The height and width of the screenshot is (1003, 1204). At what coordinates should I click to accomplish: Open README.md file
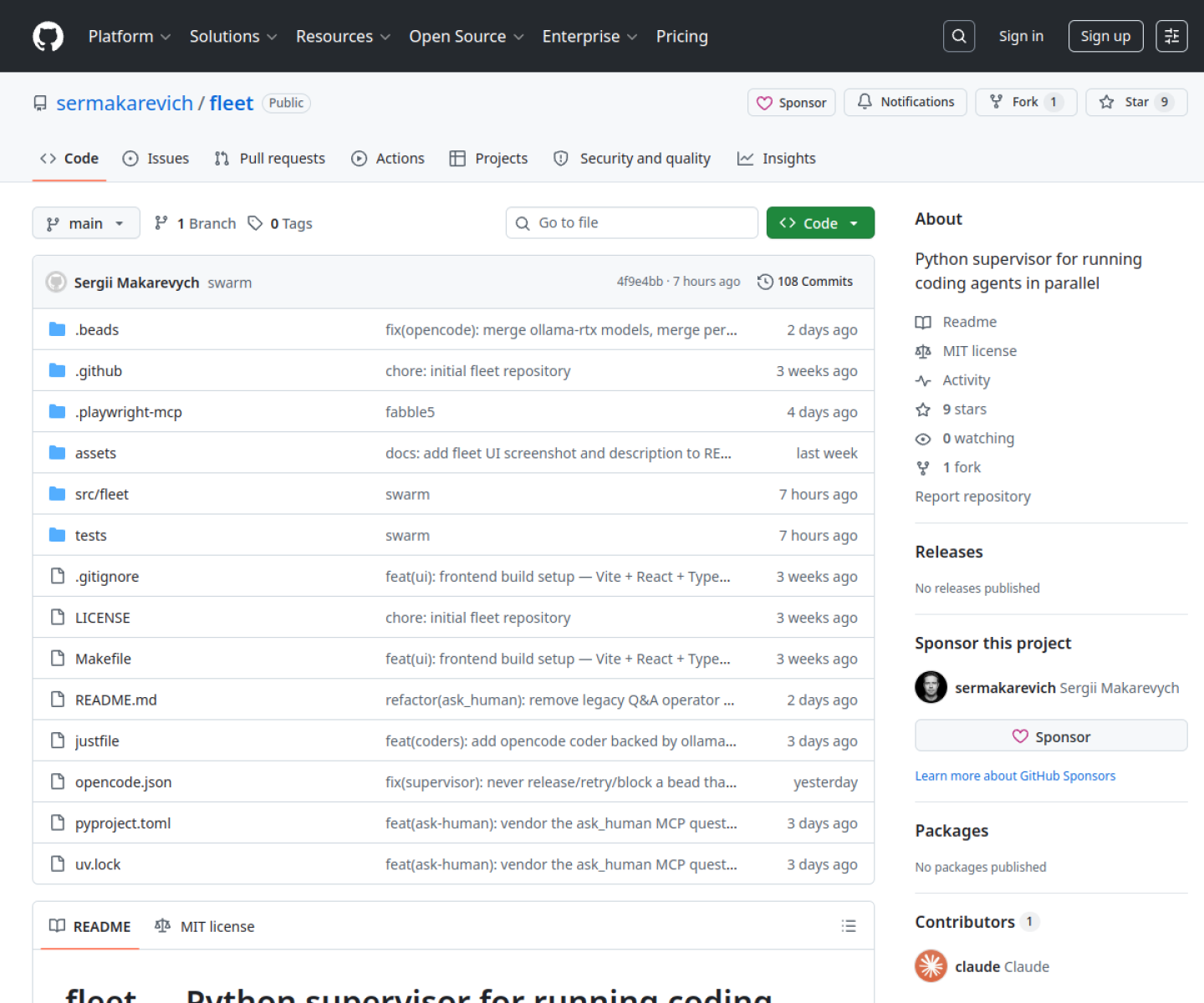click(116, 700)
